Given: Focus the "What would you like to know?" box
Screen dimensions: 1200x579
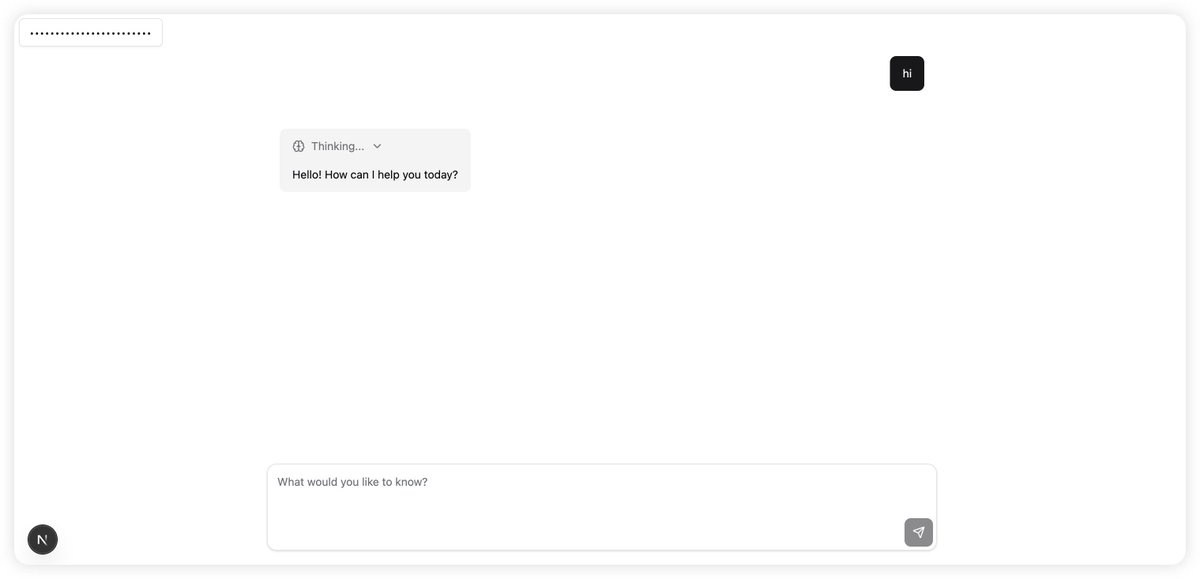Looking at the screenshot, I should [602, 507].
